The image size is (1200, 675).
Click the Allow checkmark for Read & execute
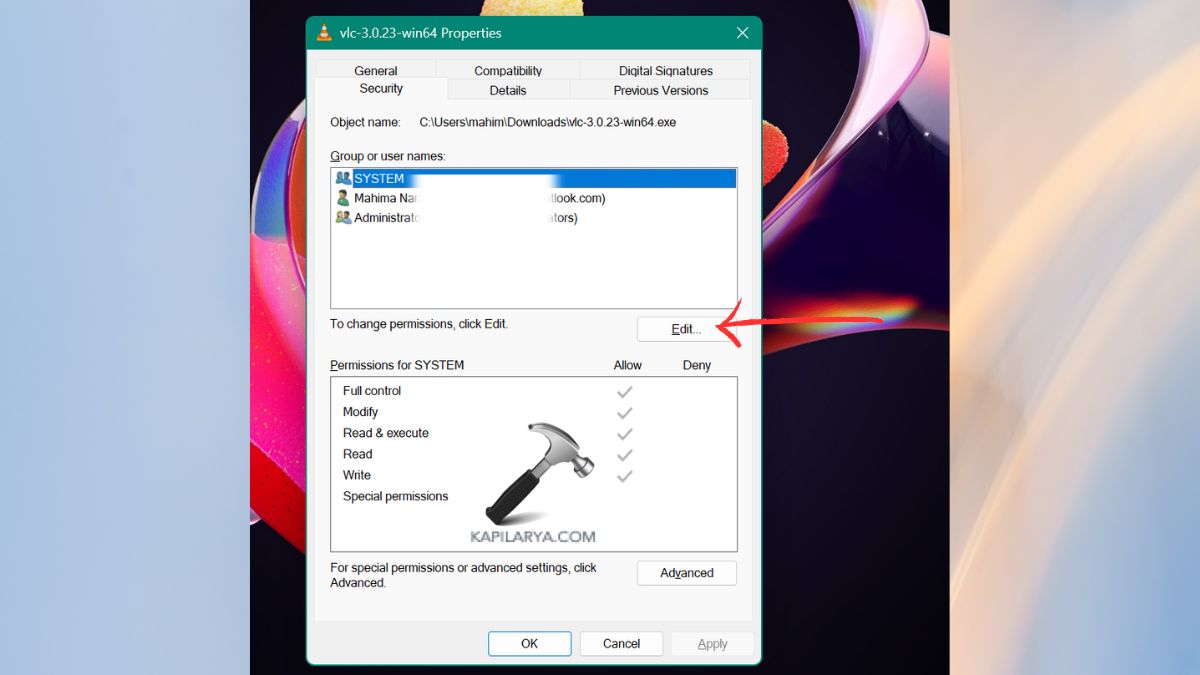[625, 433]
